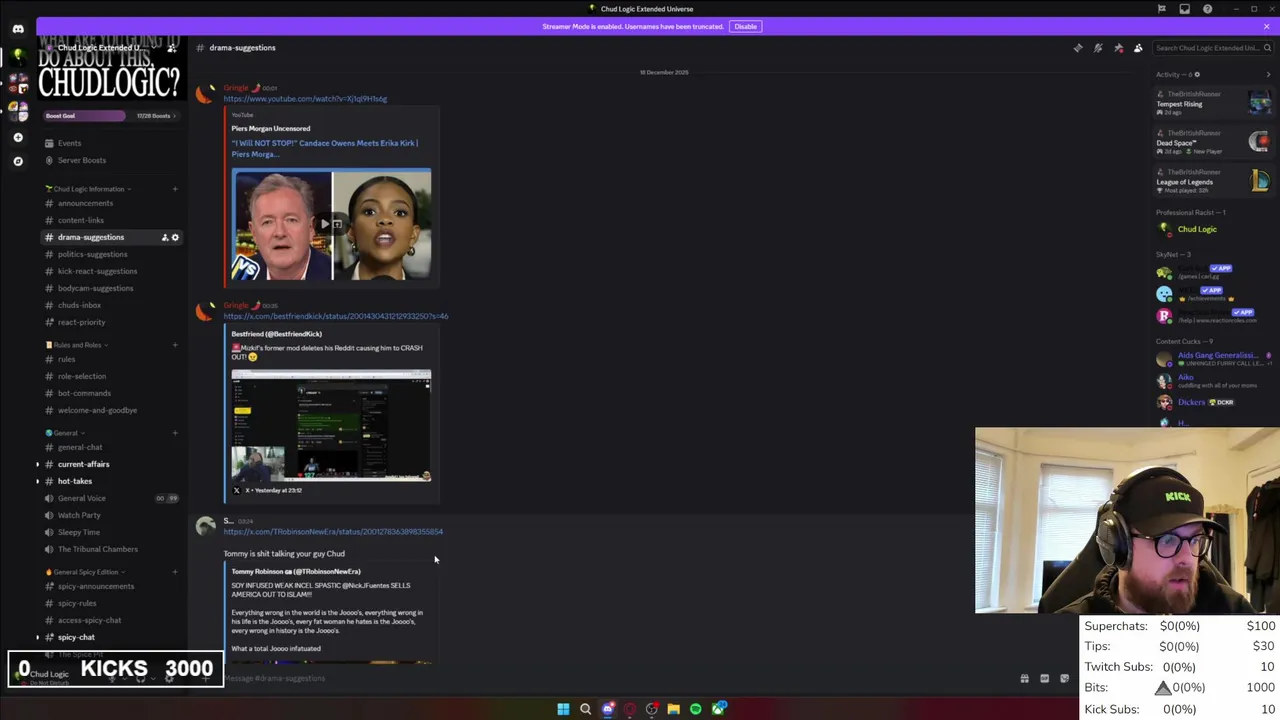
Task: Open the Discord help question mark icon
Action: click(1208, 9)
